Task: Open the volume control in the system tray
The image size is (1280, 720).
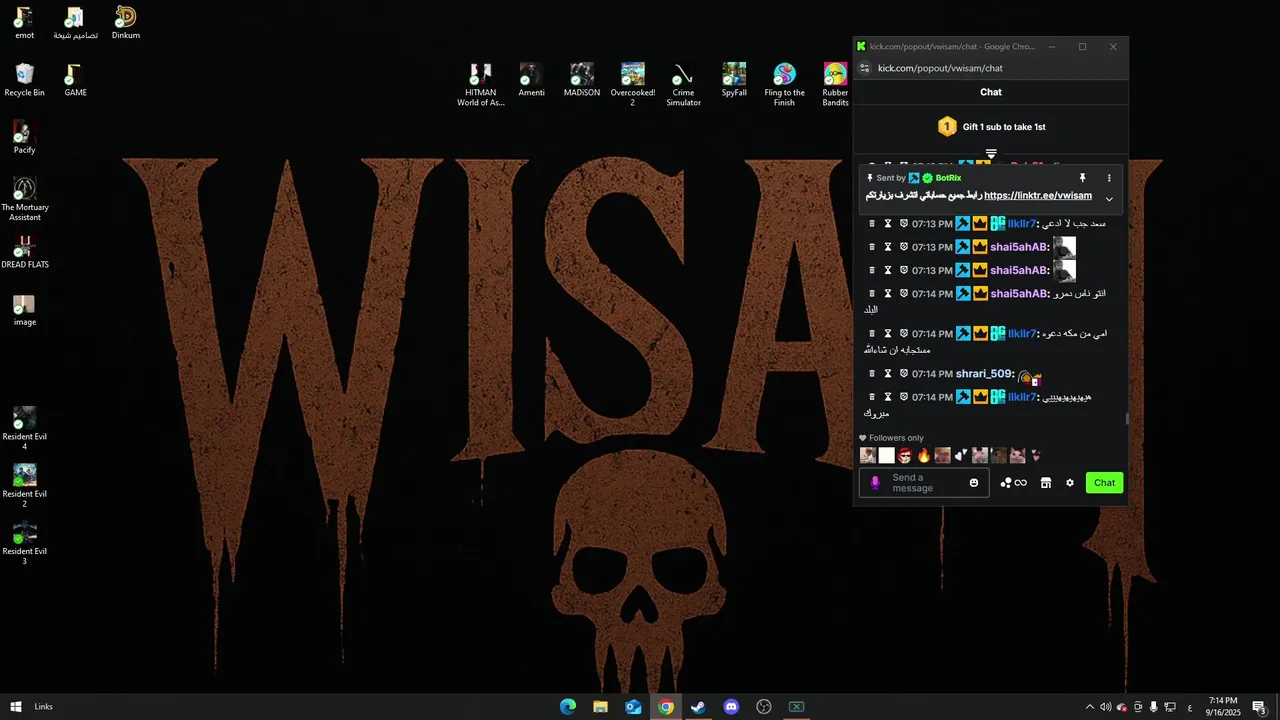Action: click(x=1106, y=707)
